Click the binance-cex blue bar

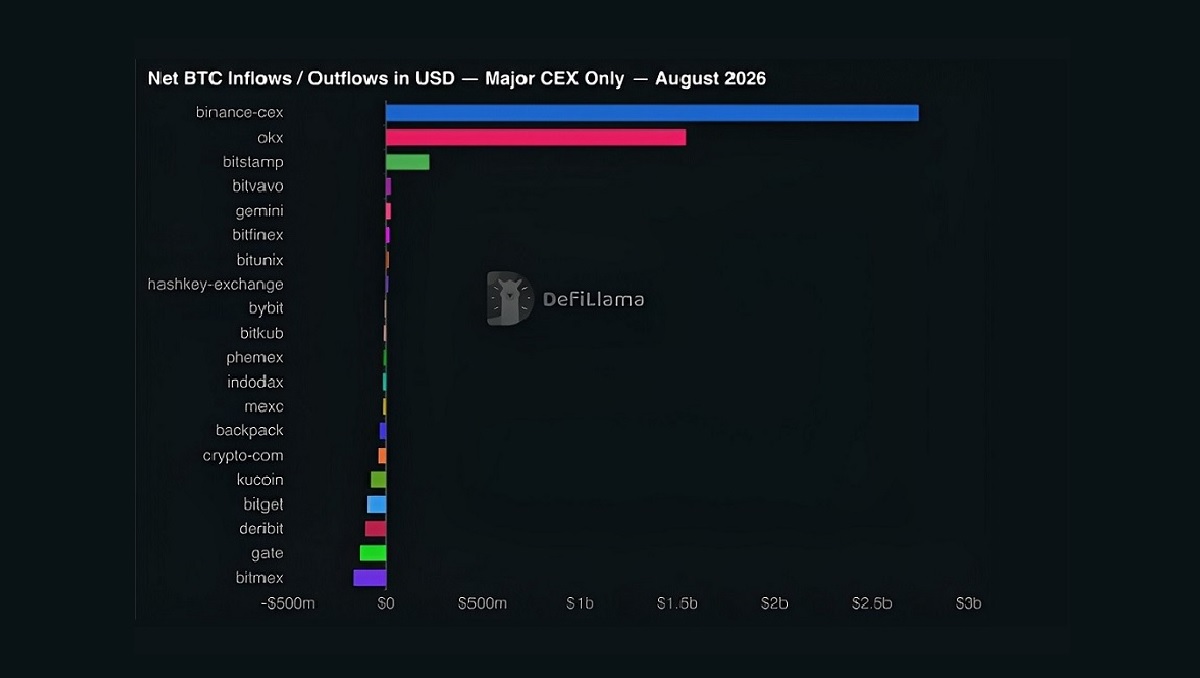(652, 113)
